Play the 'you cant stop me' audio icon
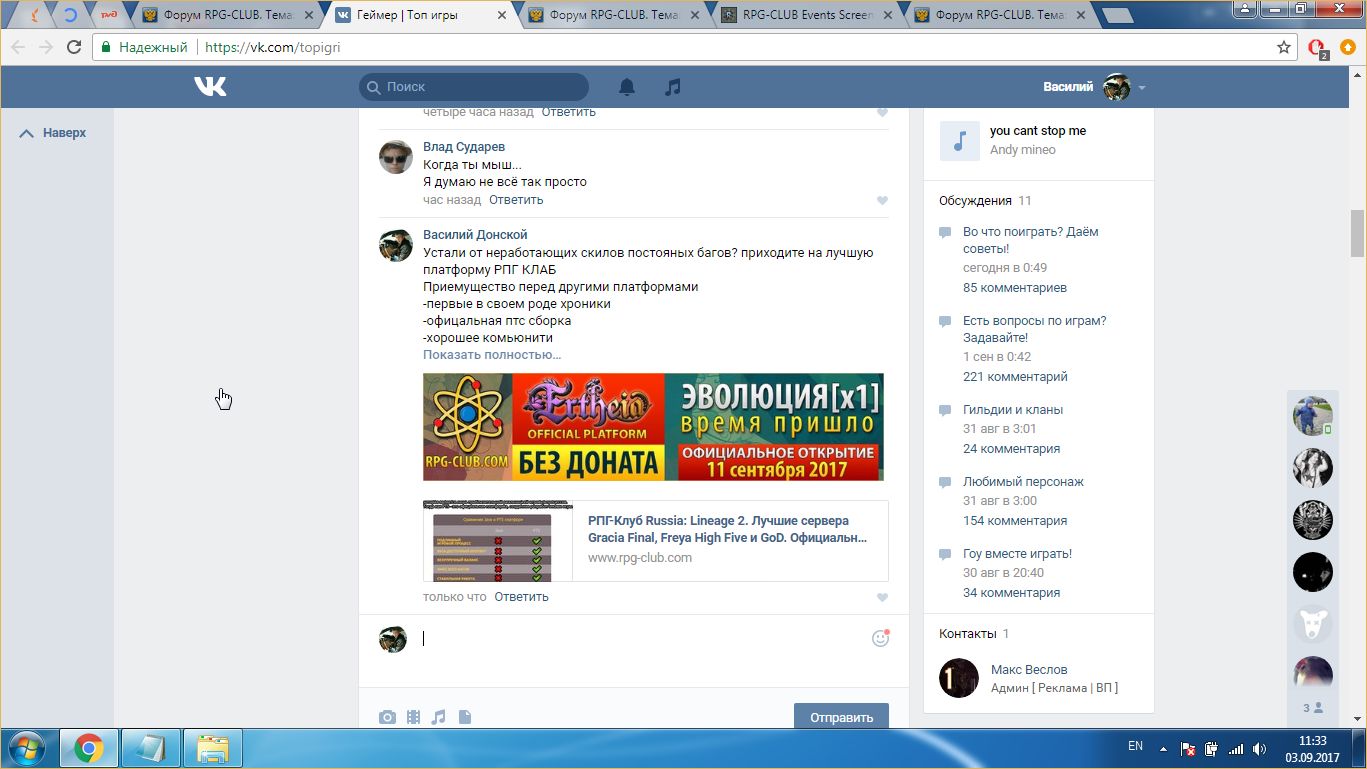Viewport: 1367px width, 769px height. click(x=959, y=141)
